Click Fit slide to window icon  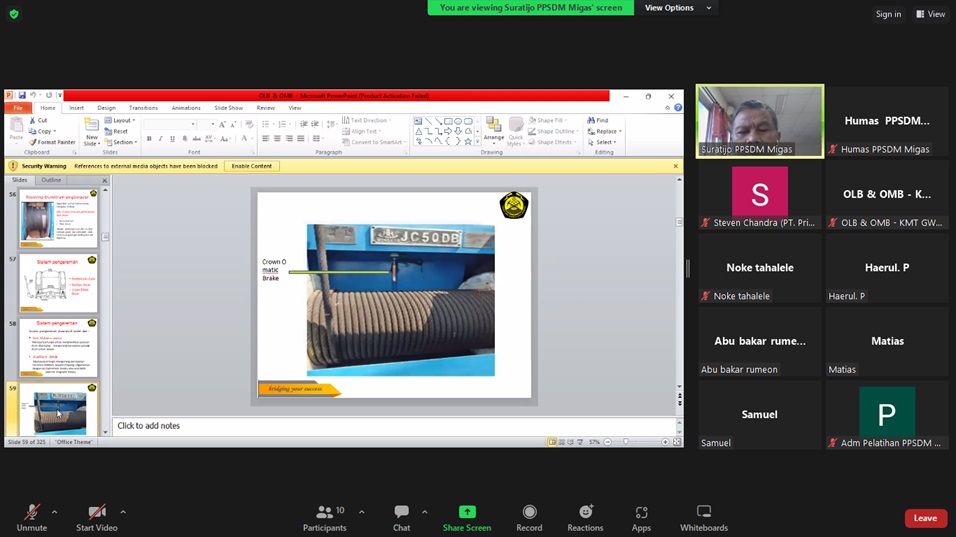click(677, 442)
